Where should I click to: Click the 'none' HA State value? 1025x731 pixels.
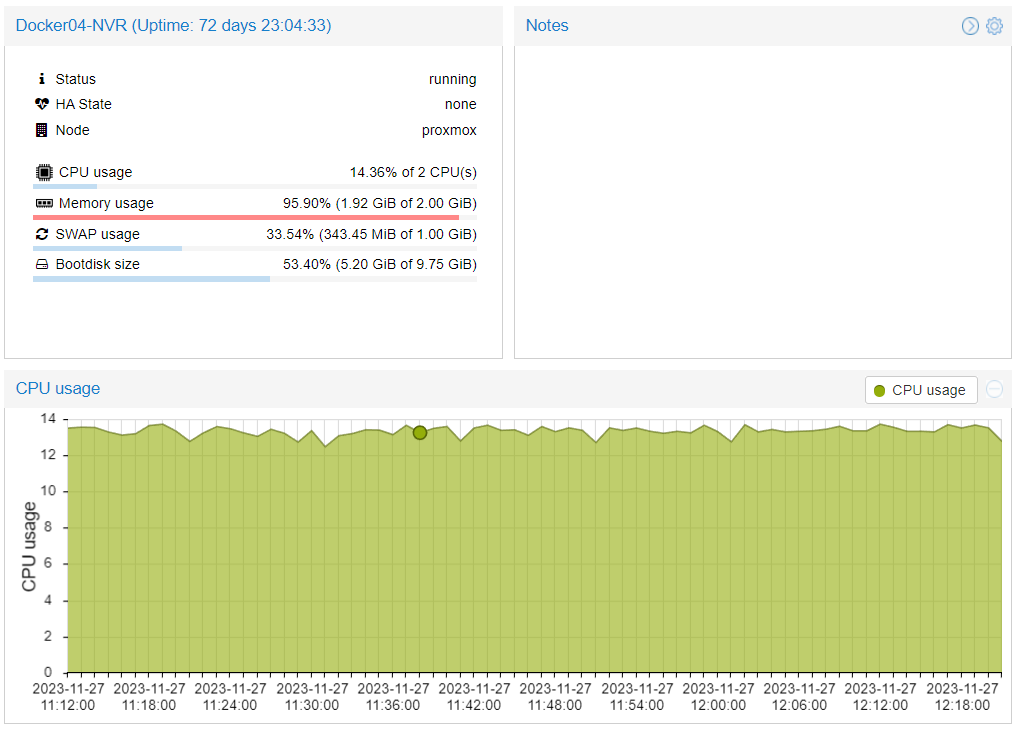pyautogui.click(x=461, y=105)
